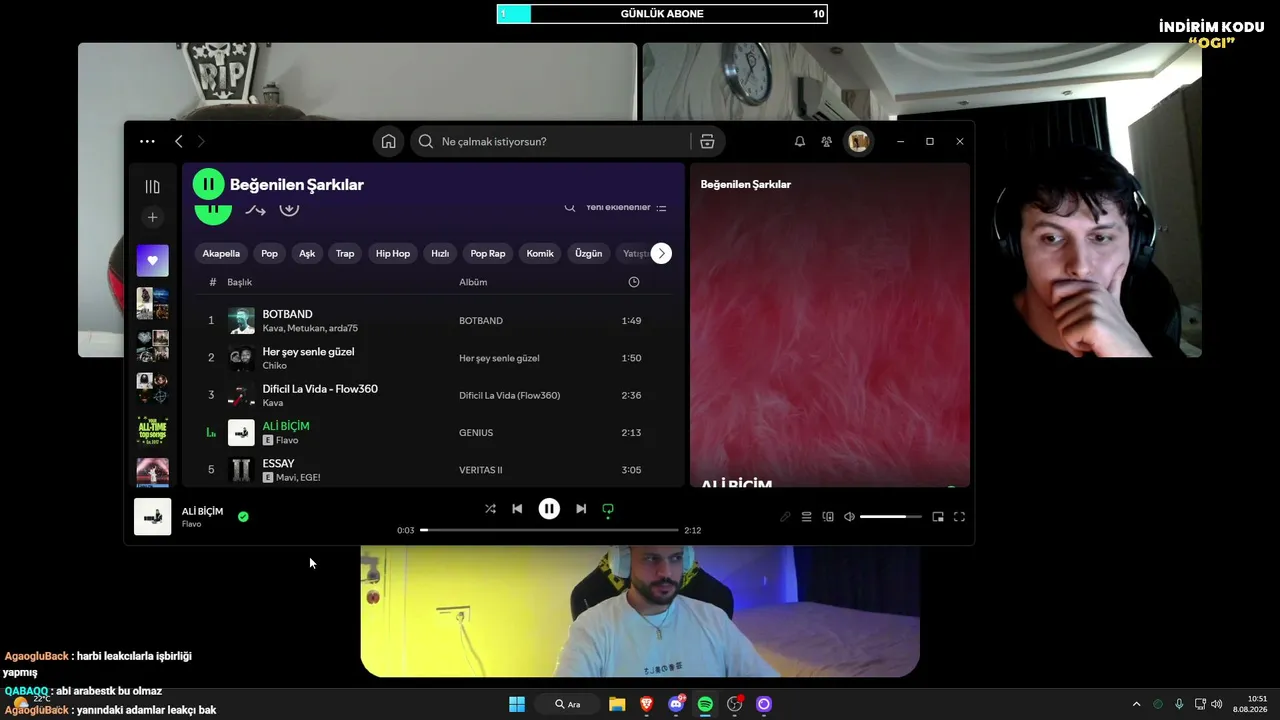This screenshot has width=1280, height=720.
Task: Select the Pop Rap filter chip
Action: (x=488, y=253)
